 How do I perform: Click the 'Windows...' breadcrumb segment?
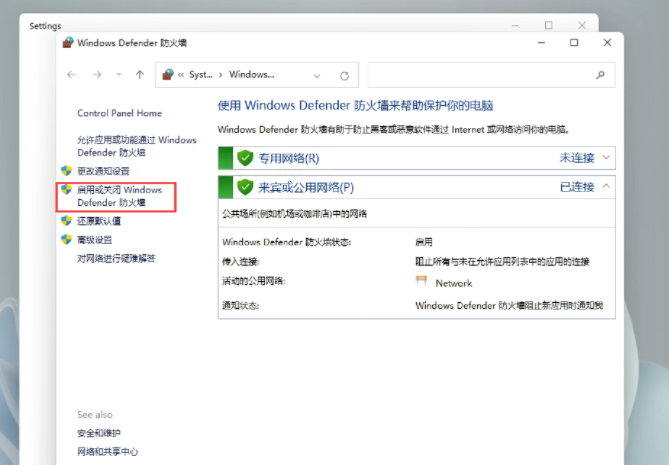click(x=252, y=75)
